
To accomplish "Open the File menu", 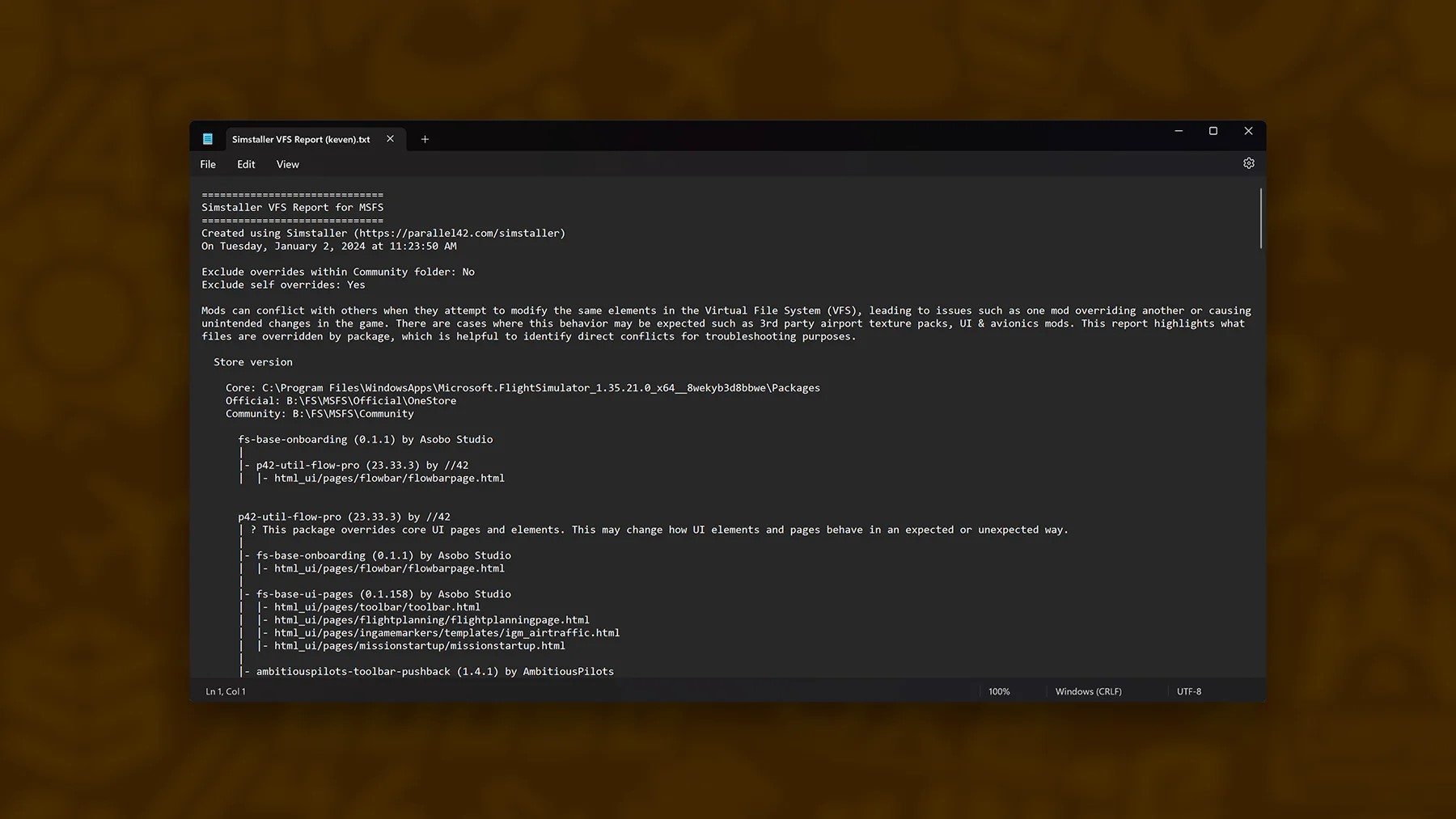I will click(x=207, y=164).
